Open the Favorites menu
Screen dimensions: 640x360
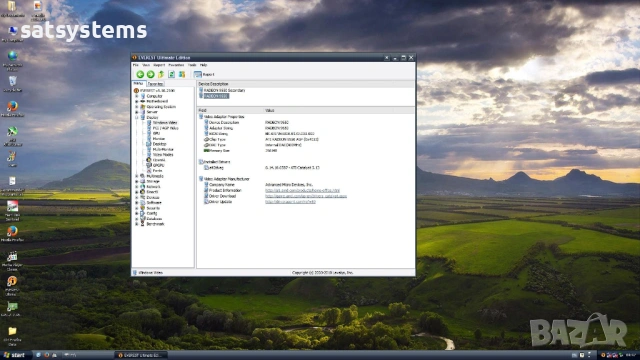click(176, 65)
